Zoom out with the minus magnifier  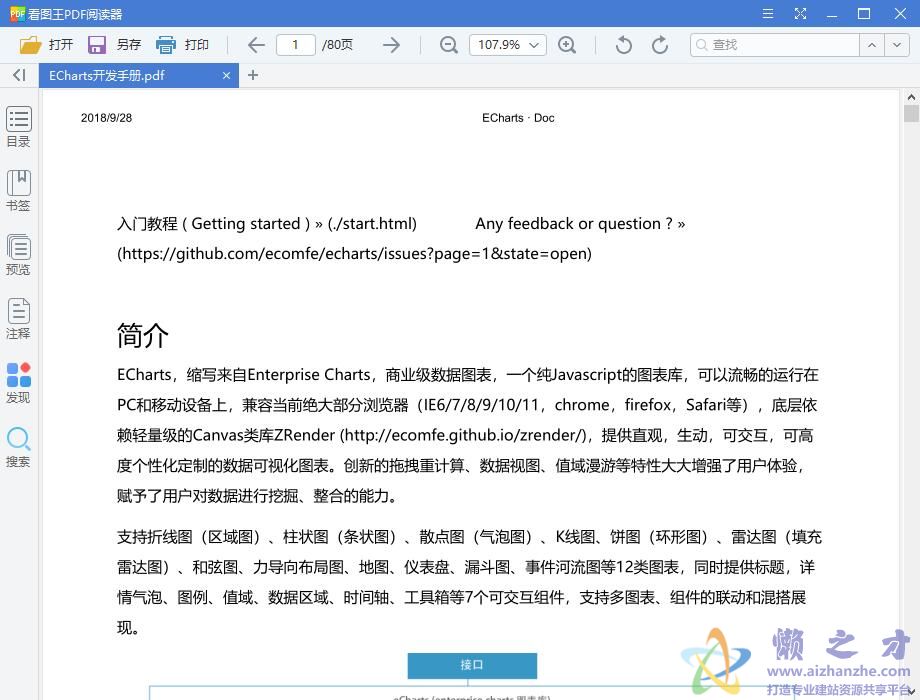coord(449,45)
